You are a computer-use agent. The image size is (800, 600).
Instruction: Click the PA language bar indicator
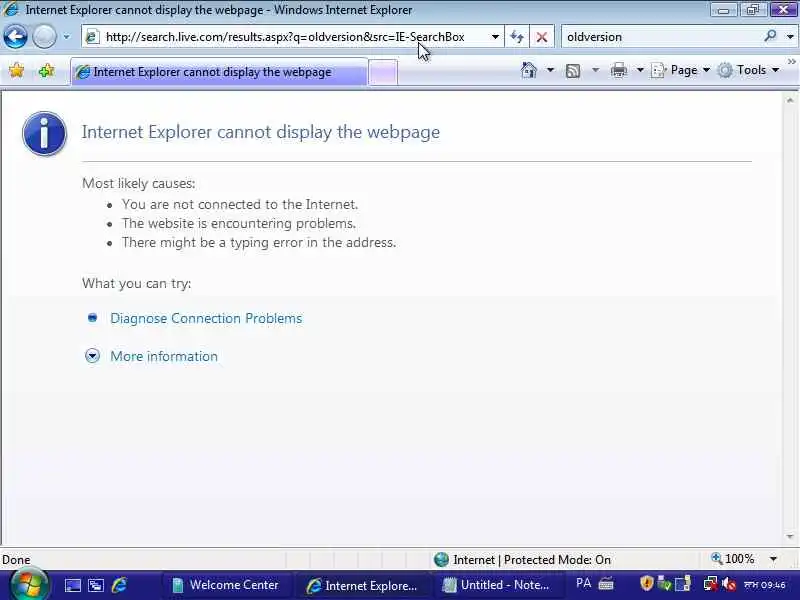(583, 584)
